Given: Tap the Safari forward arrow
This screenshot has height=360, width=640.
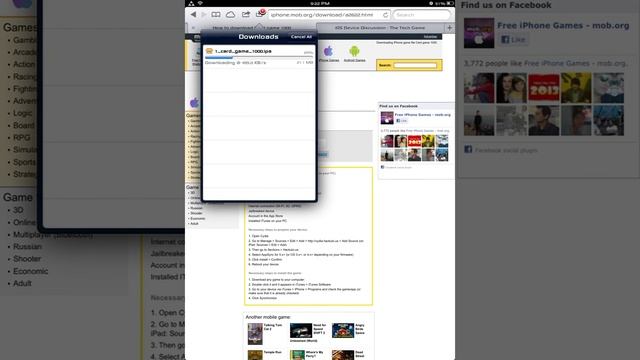Looking at the screenshot, I should [204, 15].
